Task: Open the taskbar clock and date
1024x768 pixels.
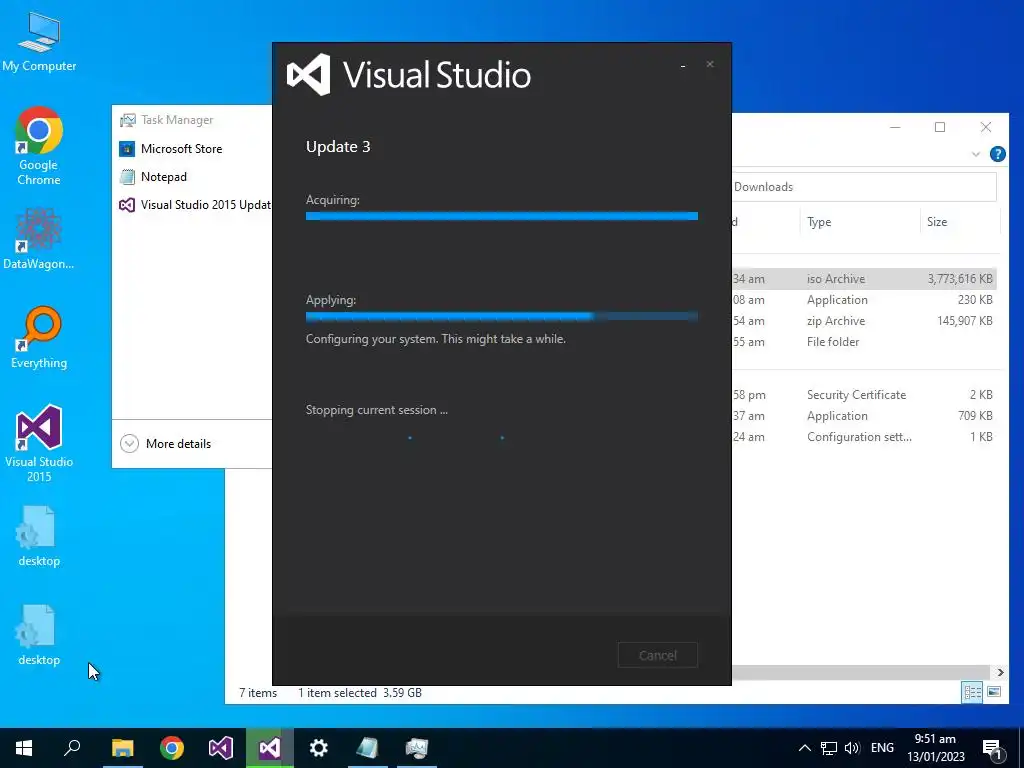Action: coord(935,748)
